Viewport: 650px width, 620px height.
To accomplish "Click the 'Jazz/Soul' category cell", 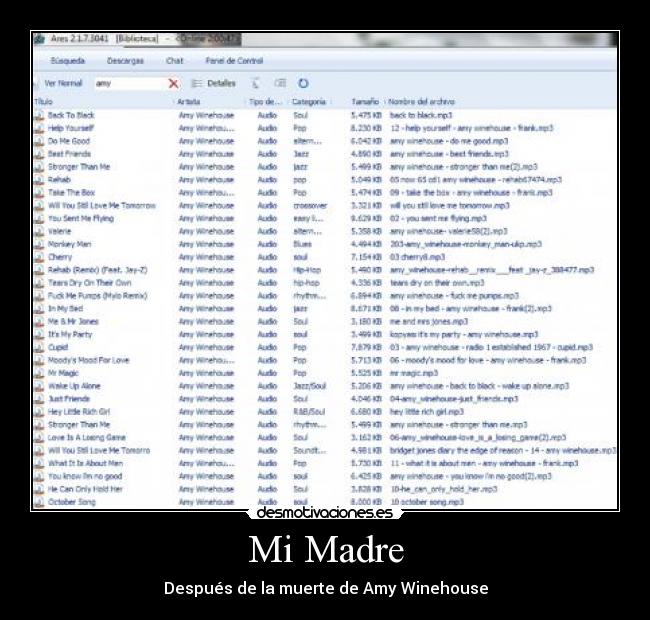I will point(310,386).
